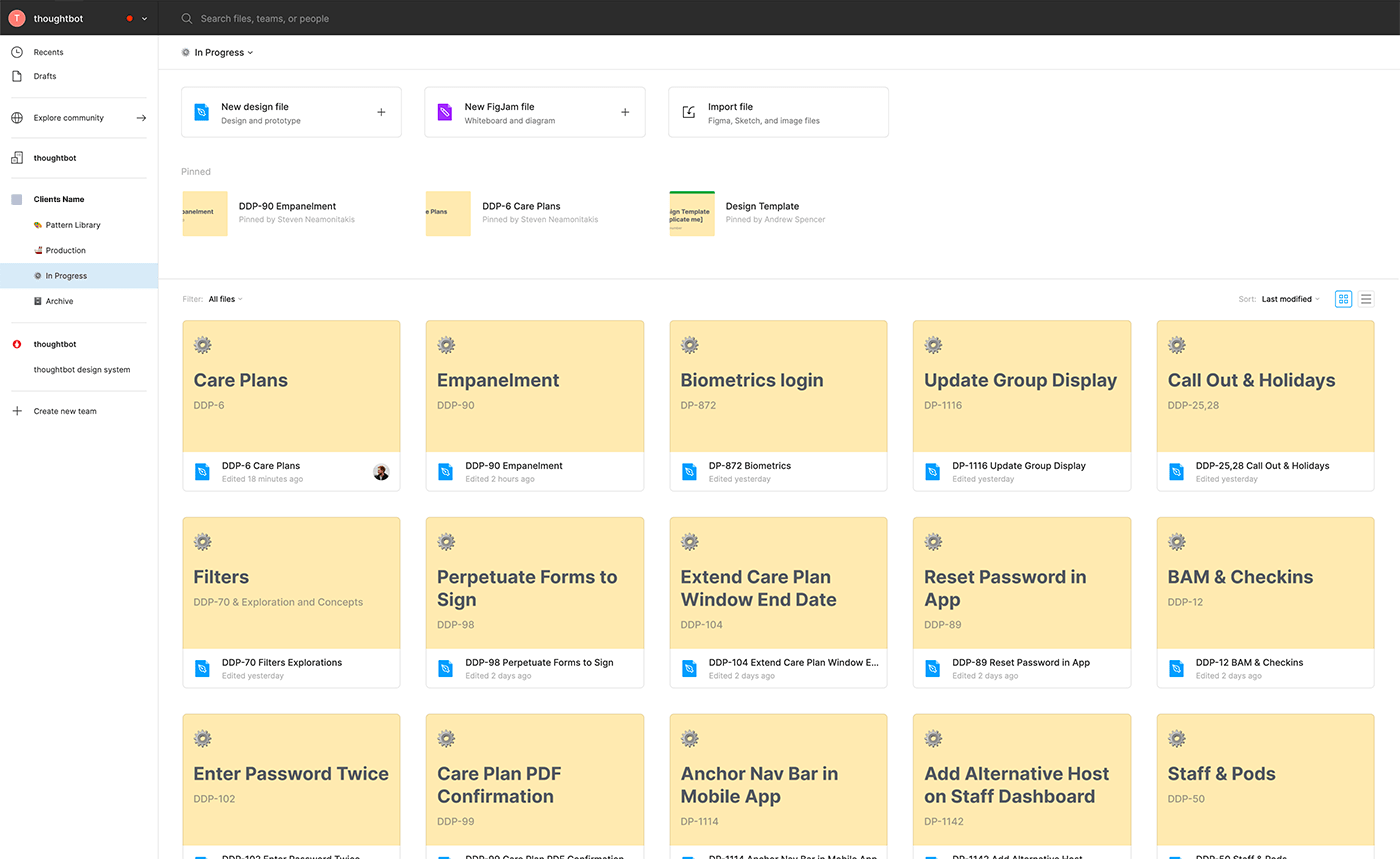
Task: Click file icon beside DDP-12 BAM & Checkins
Action: 1176,668
